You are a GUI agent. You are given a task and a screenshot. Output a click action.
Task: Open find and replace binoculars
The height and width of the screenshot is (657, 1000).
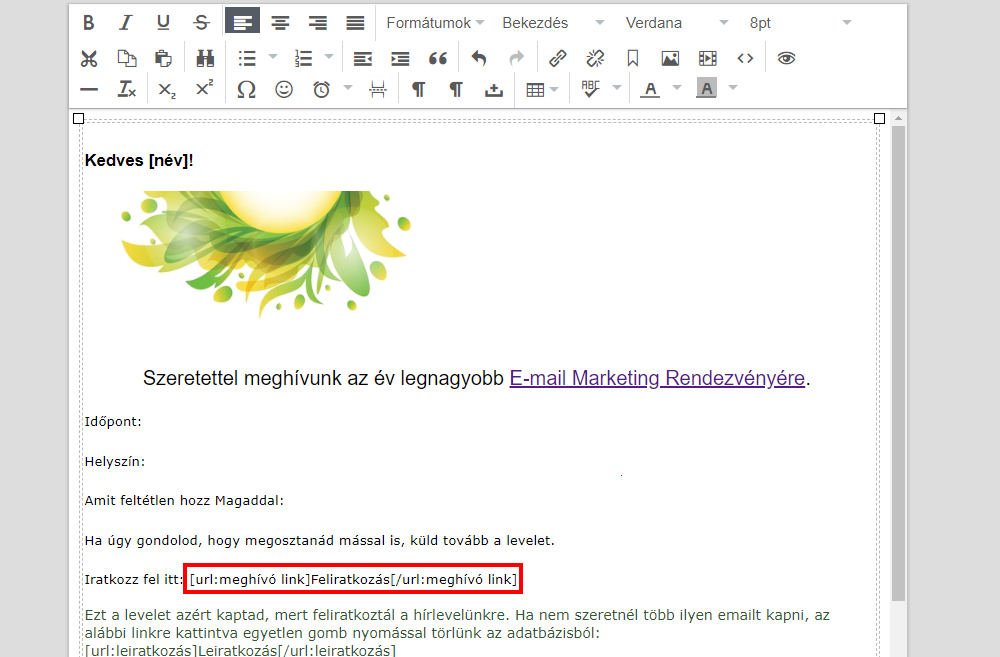click(205, 59)
